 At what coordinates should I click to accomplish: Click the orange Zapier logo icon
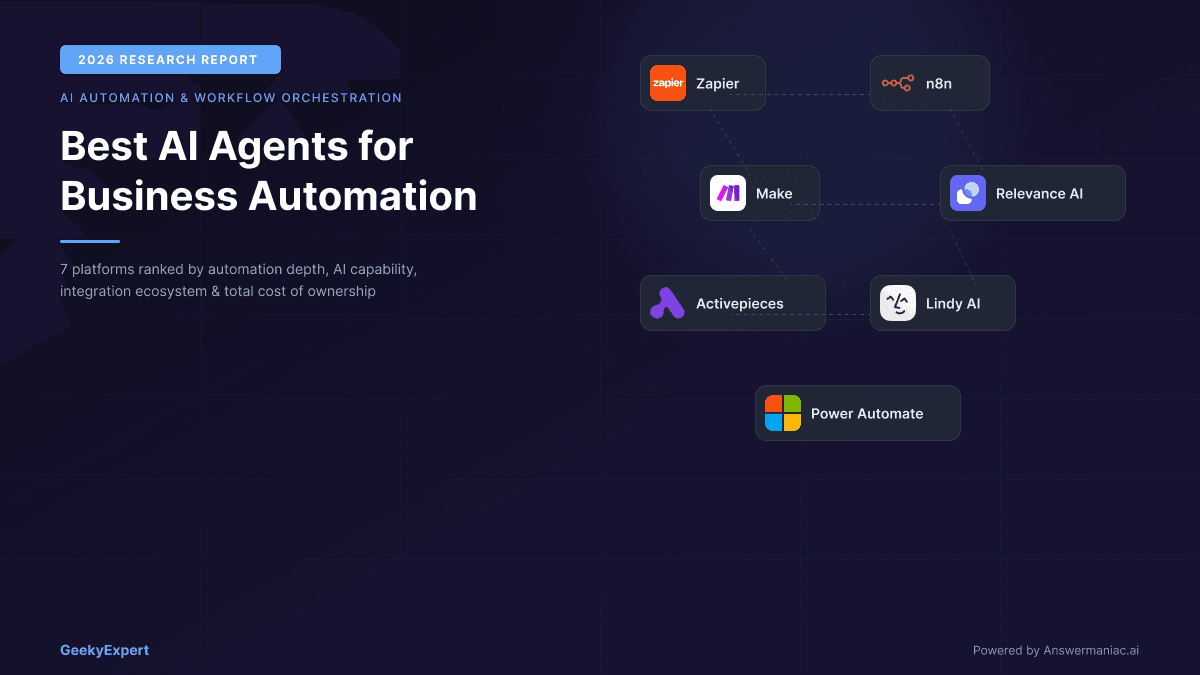point(668,83)
